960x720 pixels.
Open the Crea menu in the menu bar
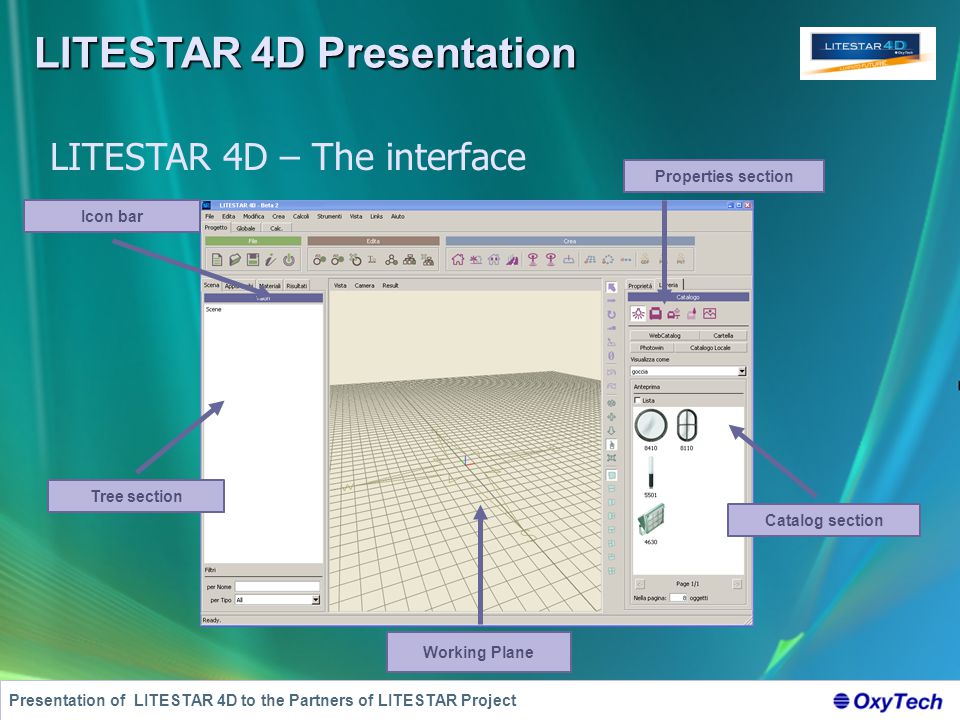pyautogui.click(x=279, y=217)
